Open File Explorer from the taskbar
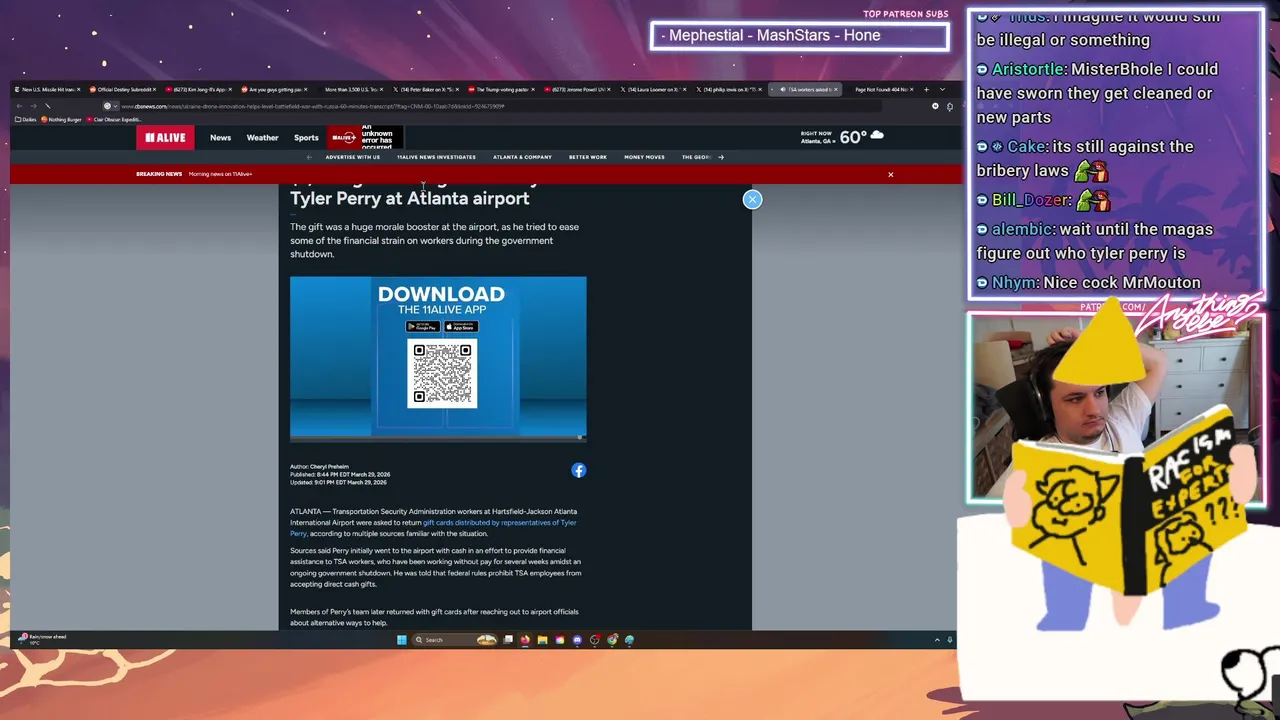The image size is (1280, 720). (x=542, y=640)
